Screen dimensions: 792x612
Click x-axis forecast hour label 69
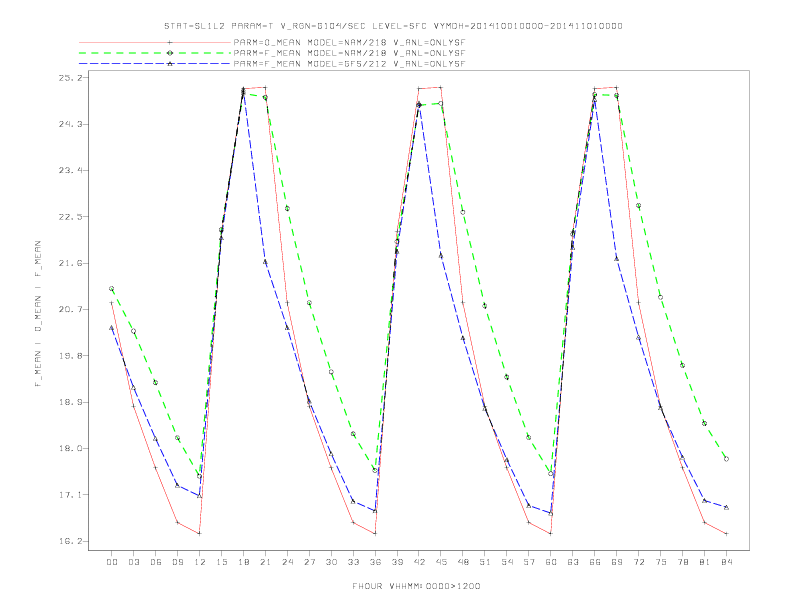[617, 562]
